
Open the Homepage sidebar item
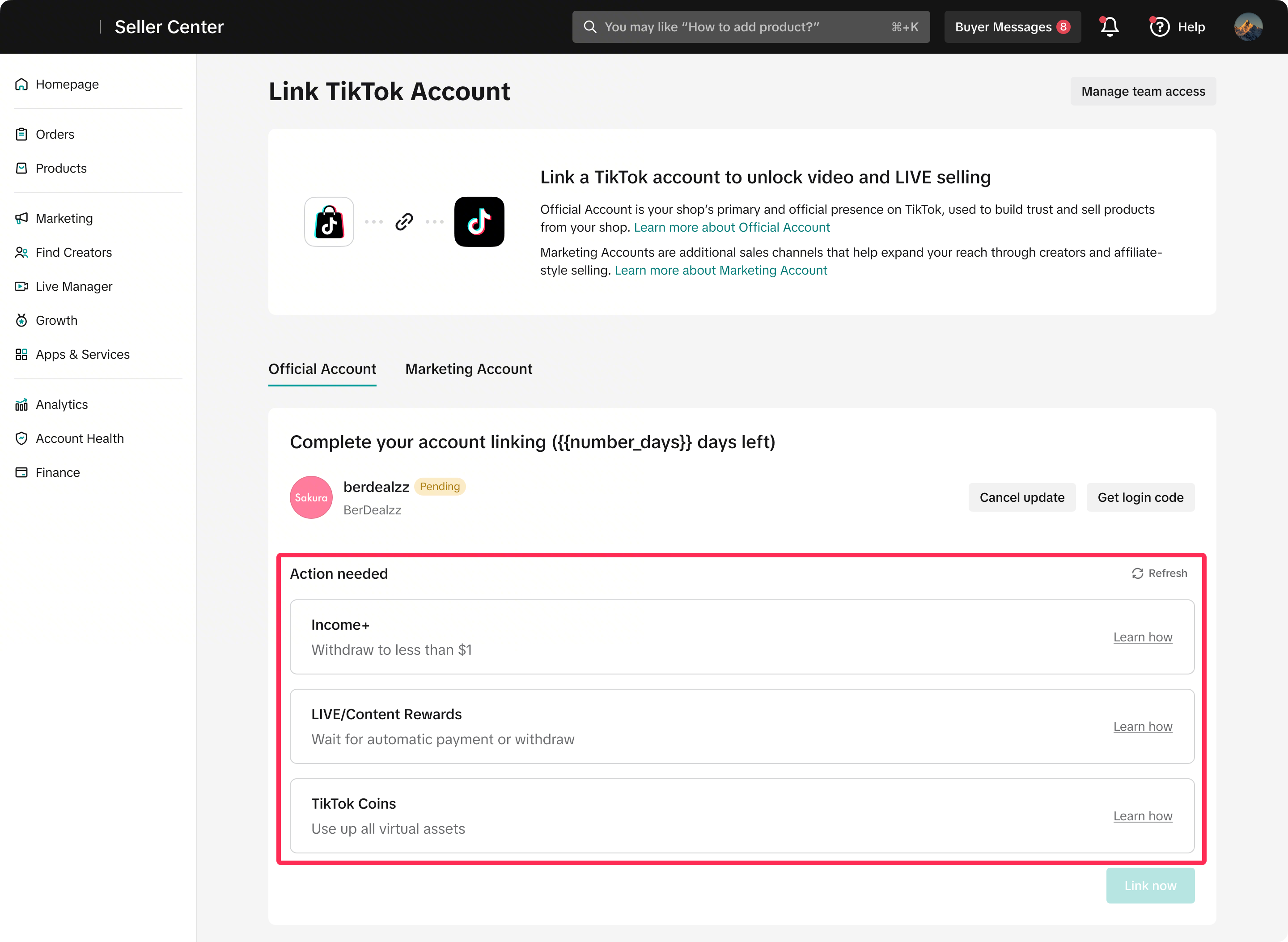(x=57, y=85)
